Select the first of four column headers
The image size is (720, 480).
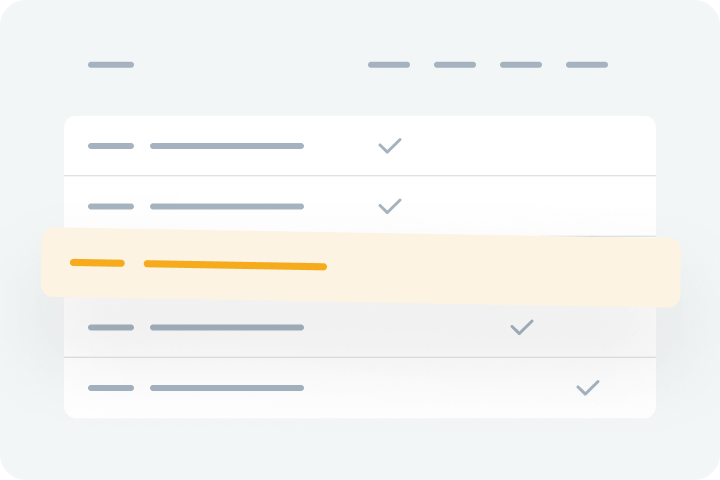point(389,65)
